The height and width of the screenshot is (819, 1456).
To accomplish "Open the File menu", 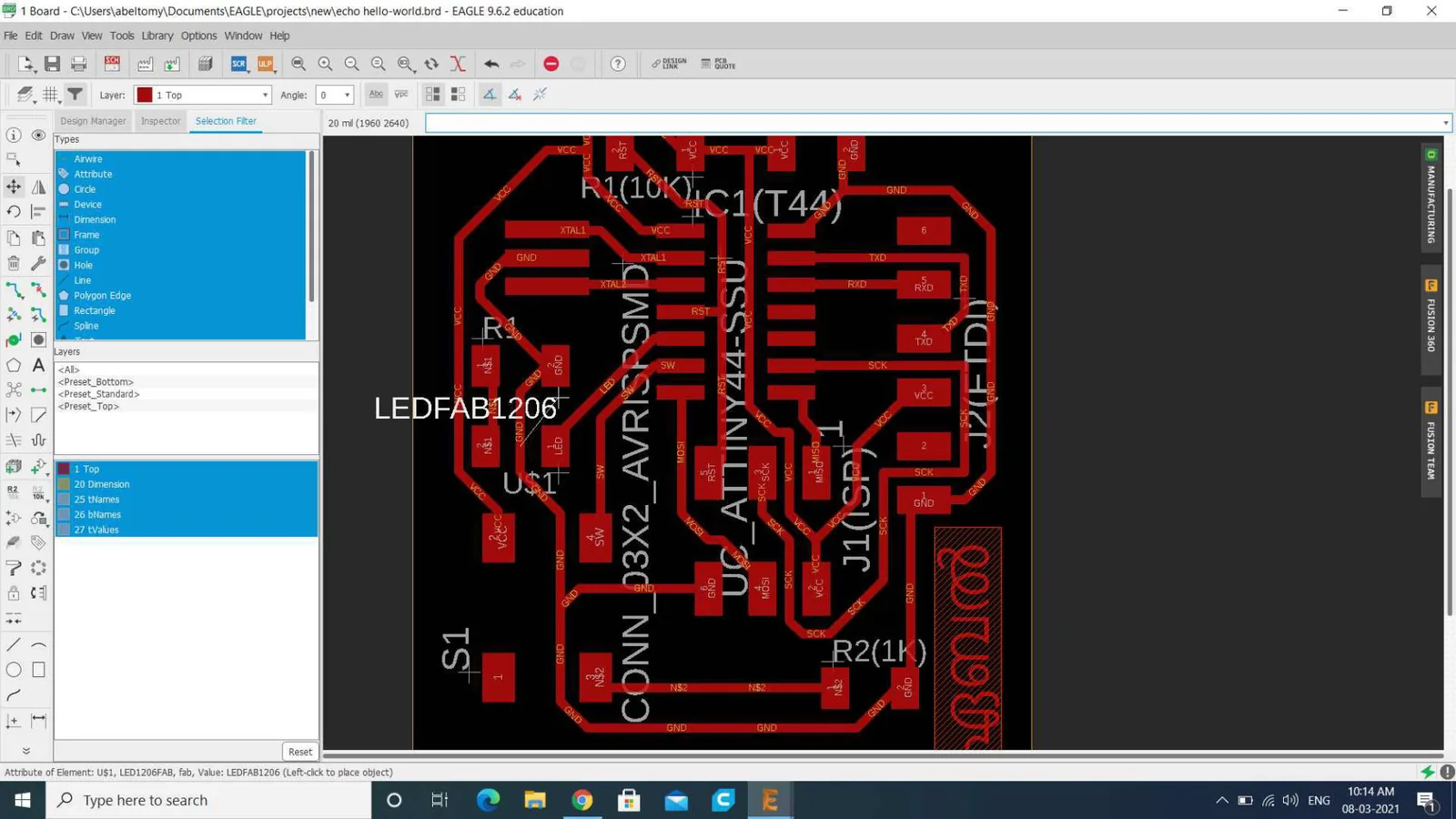I will coord(11,35).
